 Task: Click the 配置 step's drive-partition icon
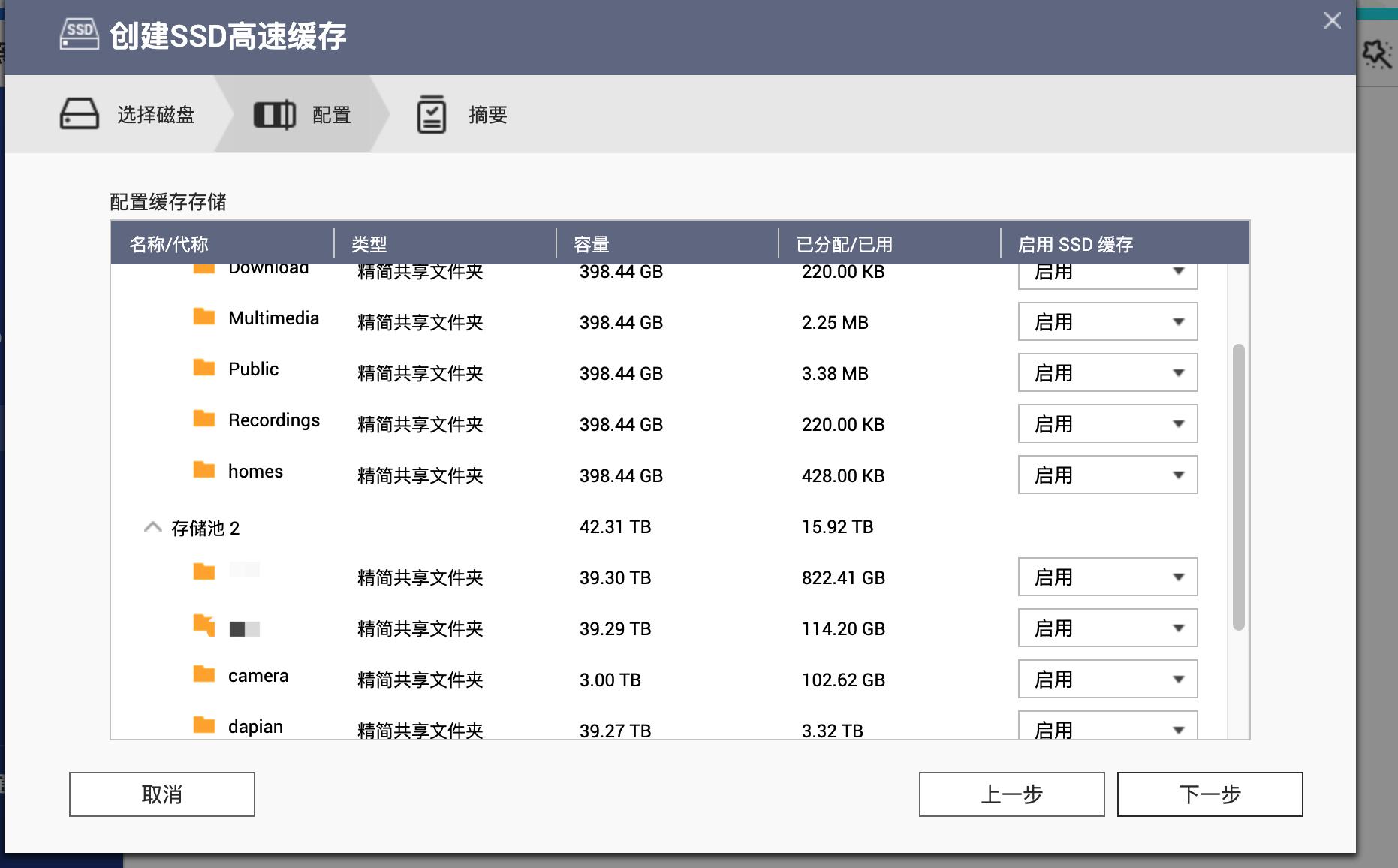click(275, 116)
